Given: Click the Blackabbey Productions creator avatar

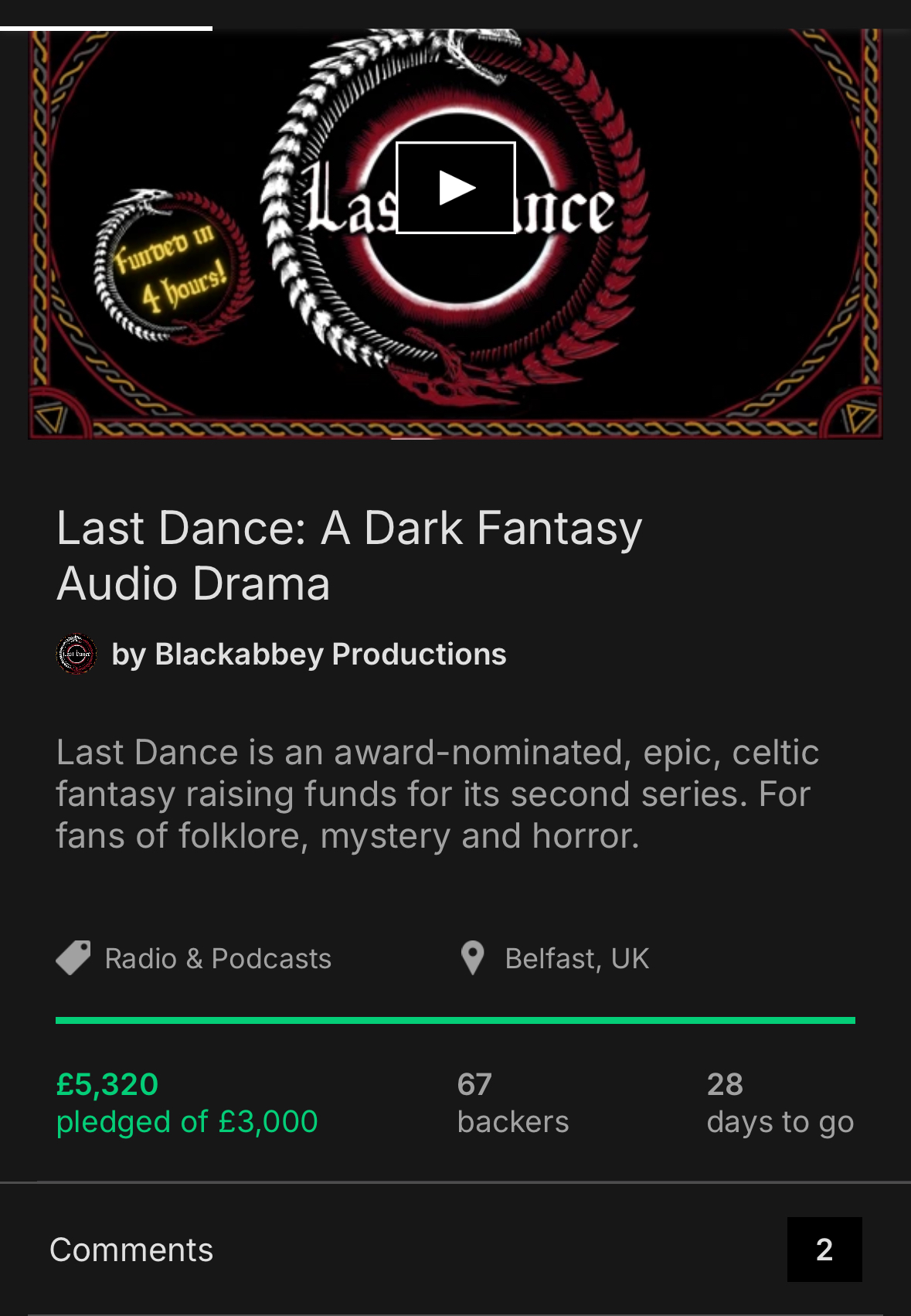Looking at the screenshot, I should [76, 655].
